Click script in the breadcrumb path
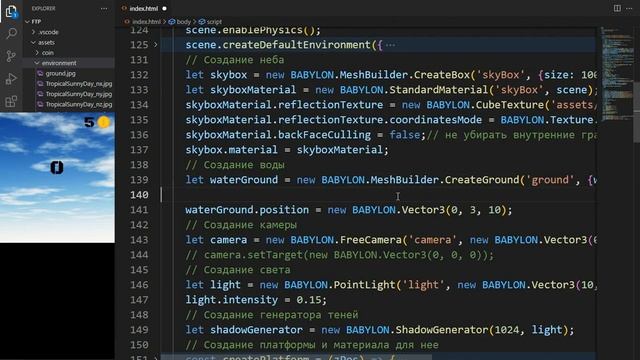 (x=214, y=22)
